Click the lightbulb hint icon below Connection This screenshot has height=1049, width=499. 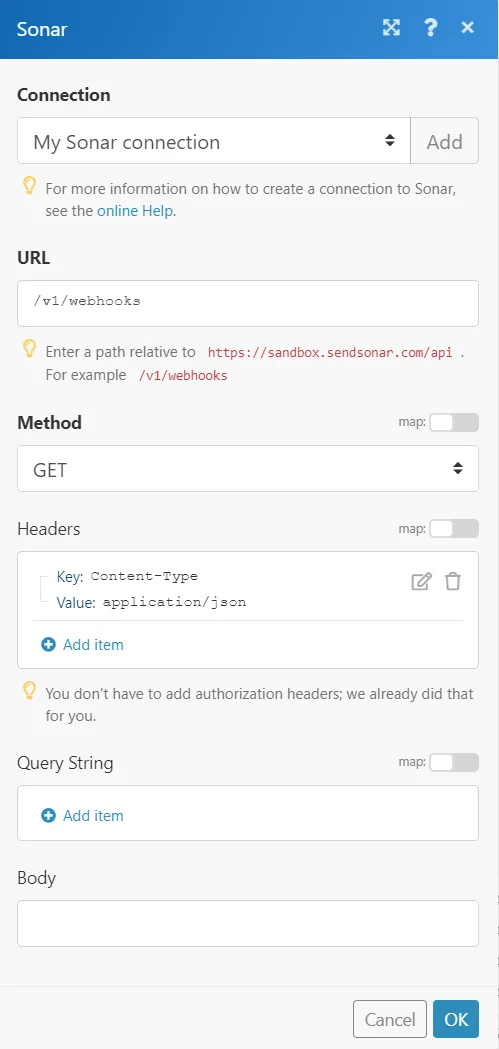pyautogui.click(x=29, y=186)
